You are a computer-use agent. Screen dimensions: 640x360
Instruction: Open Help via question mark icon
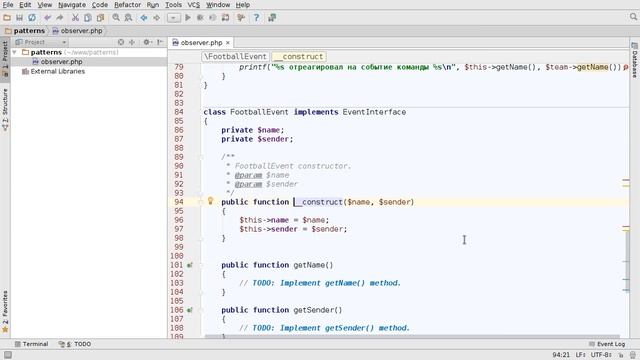(256, 18)
